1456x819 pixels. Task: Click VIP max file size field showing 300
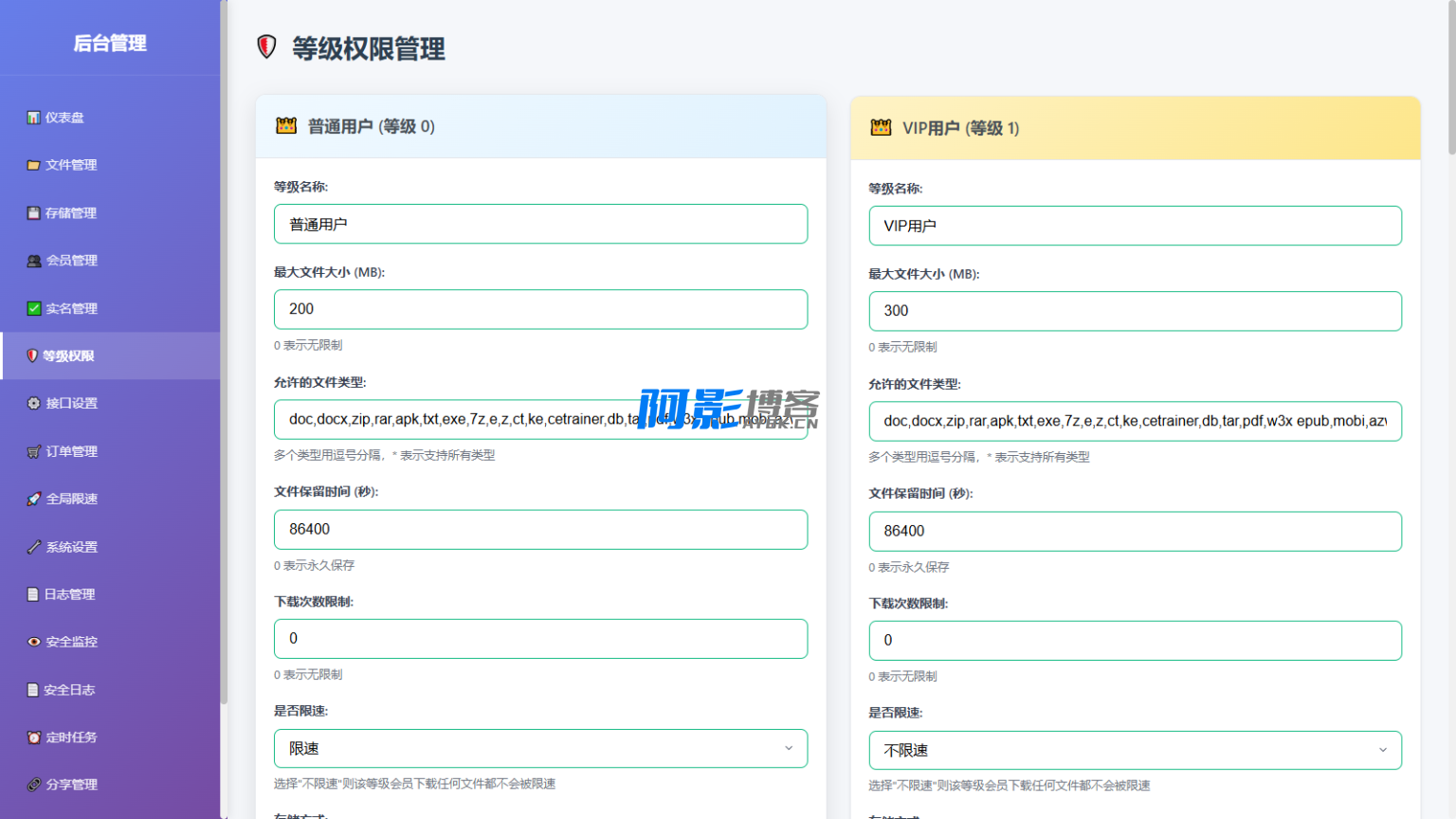coord(1135,311)
